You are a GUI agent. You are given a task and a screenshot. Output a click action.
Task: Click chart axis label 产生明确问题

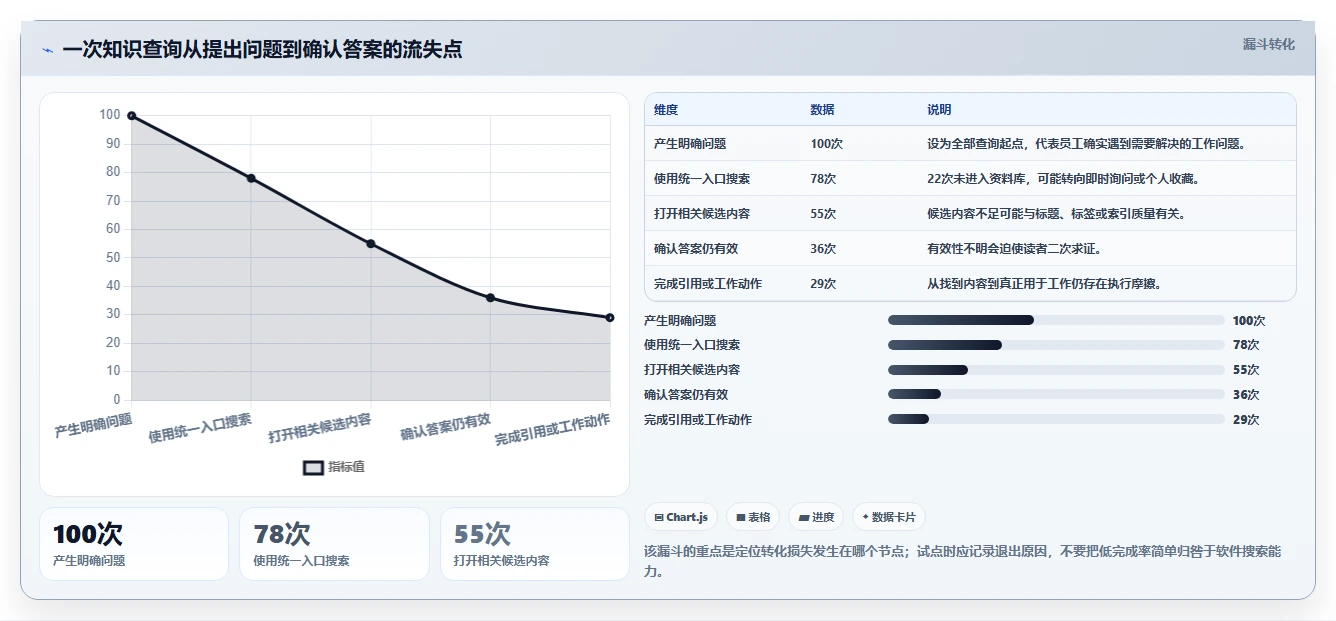(x=93, y=426)
